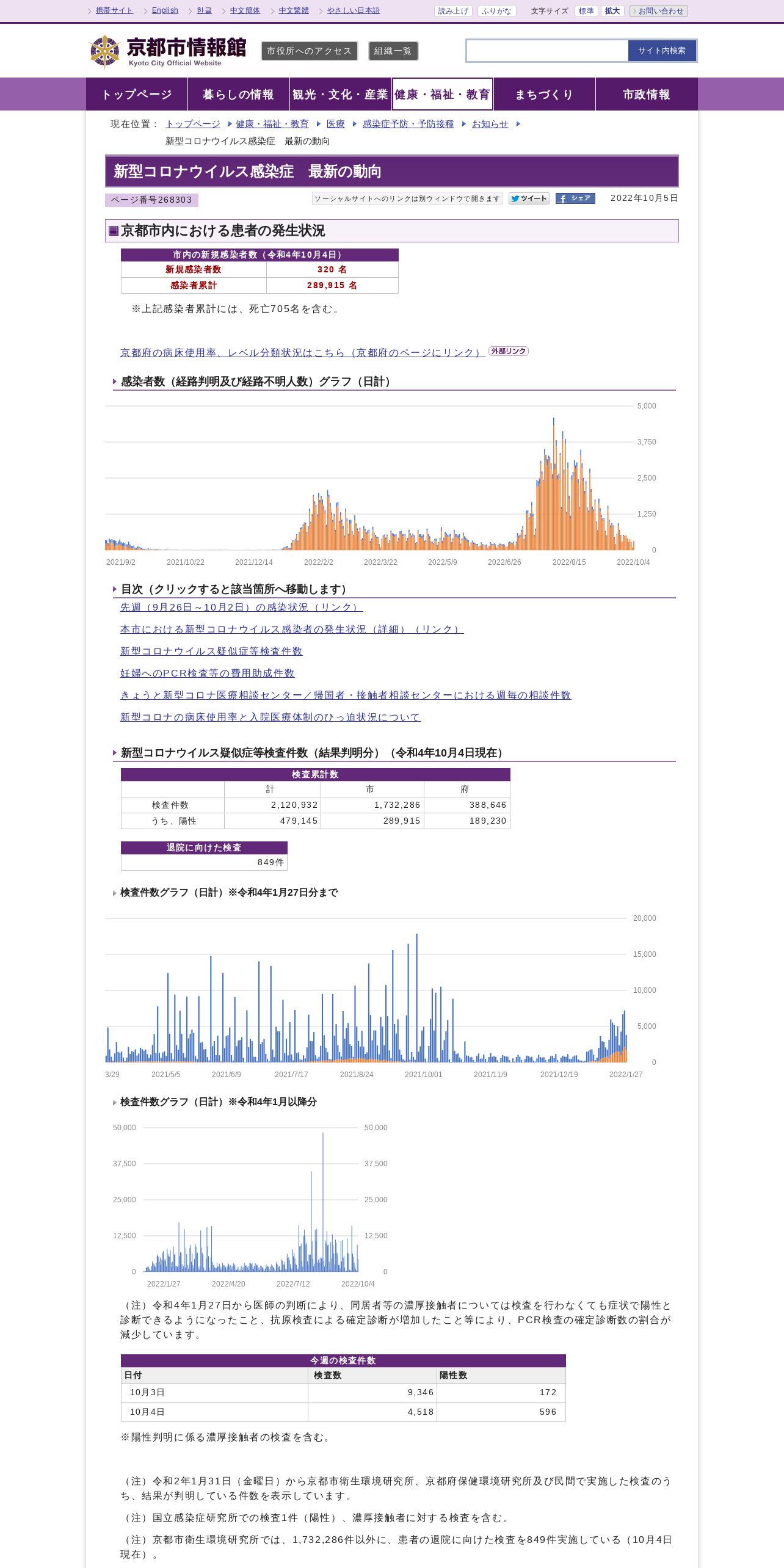This screenshot has height=1568, width=784.
Task: Switch language to 한글
Action: point(204,10)
